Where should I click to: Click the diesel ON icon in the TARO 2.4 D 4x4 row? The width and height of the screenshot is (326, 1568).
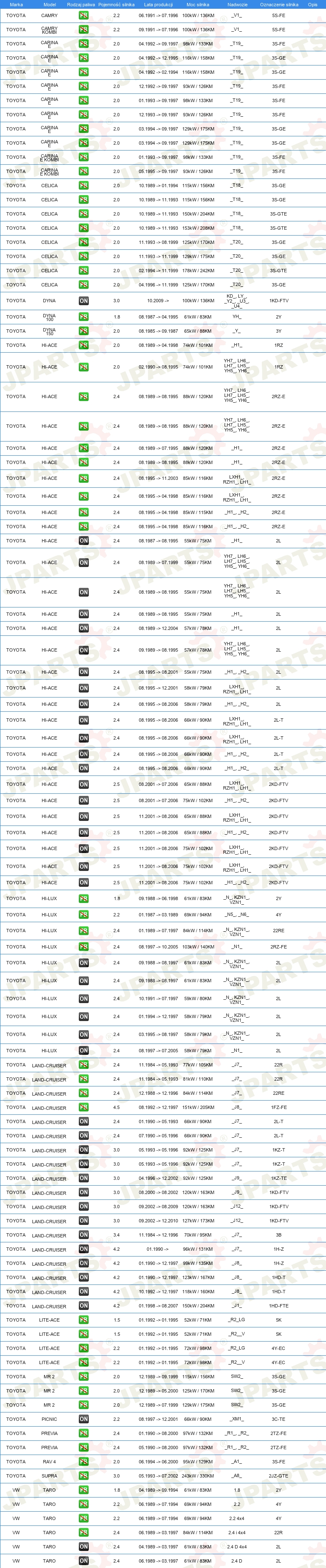[83, 1547]
